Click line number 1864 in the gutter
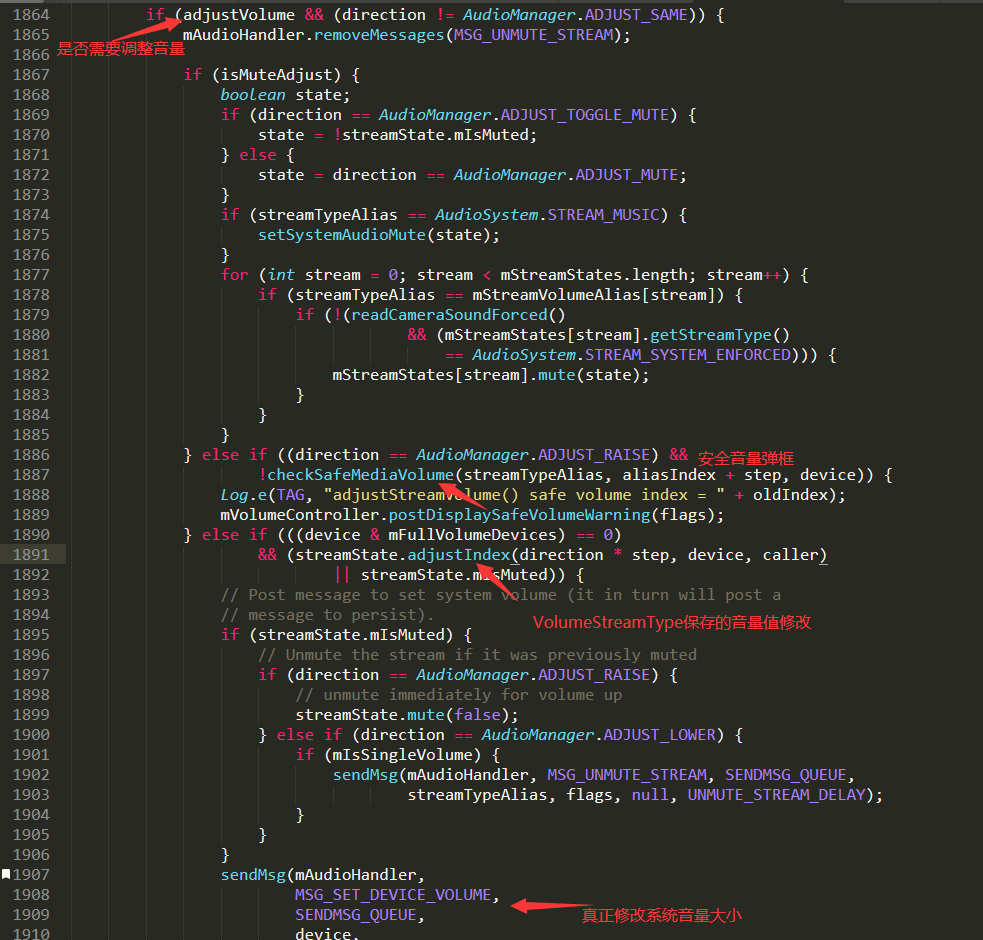The image size is (983, 940). pos(31,15)
